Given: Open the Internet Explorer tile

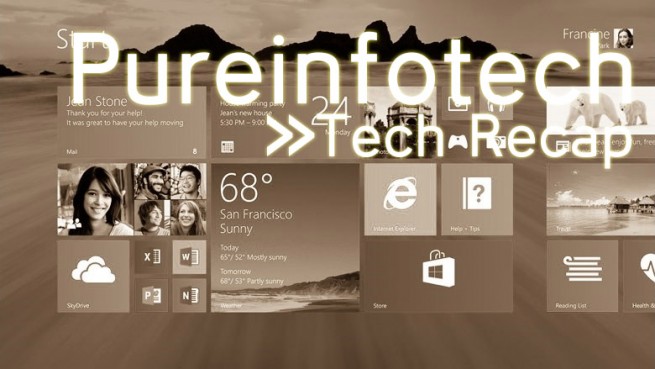Looking at the screenshot, I should coord(400,199).
